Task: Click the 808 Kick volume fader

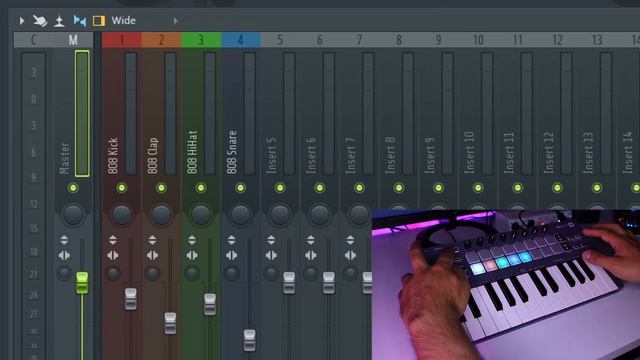Action: pyautogui.click(x=131, y=299)
